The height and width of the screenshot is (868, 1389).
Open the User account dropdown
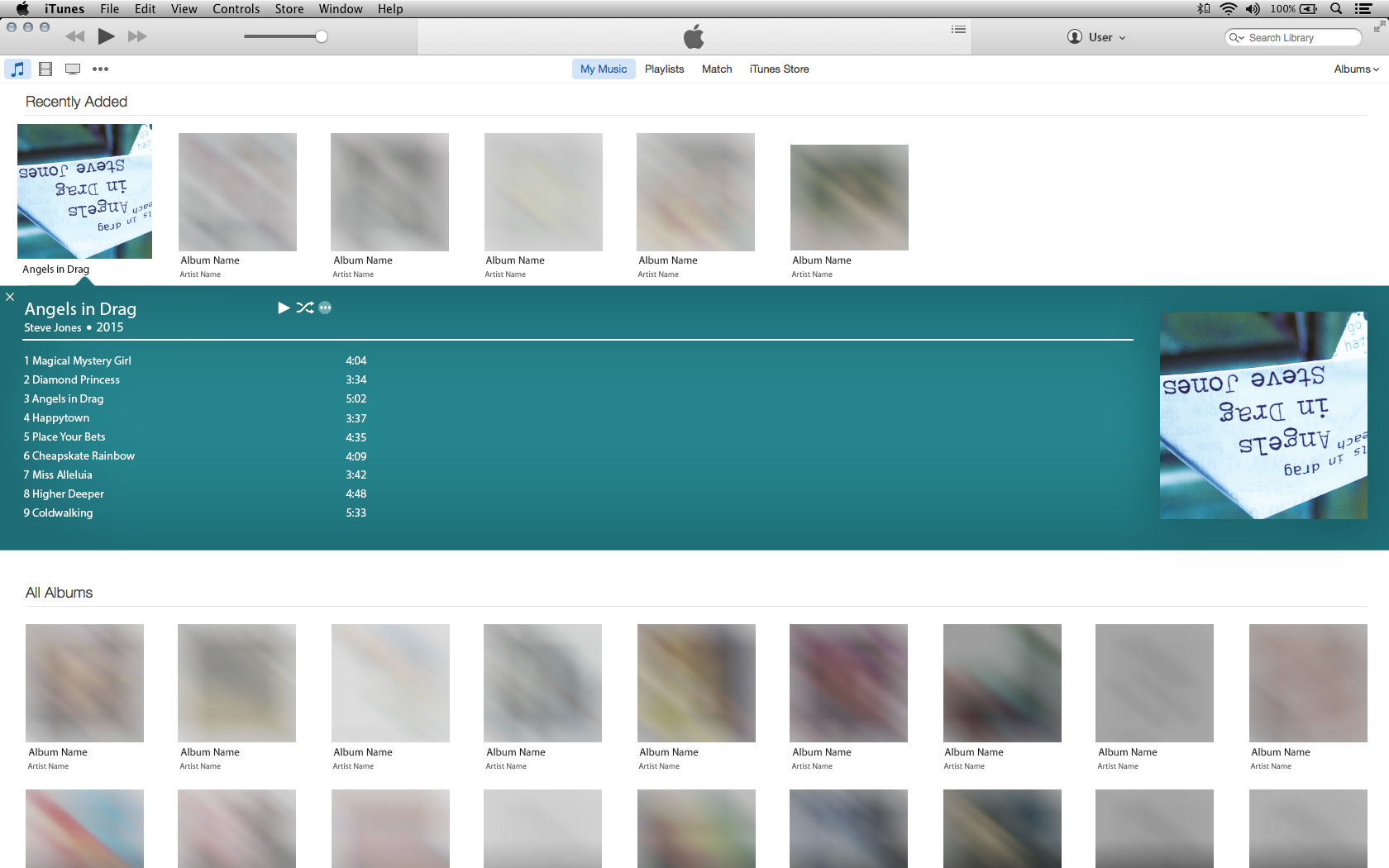[1096, 37]
